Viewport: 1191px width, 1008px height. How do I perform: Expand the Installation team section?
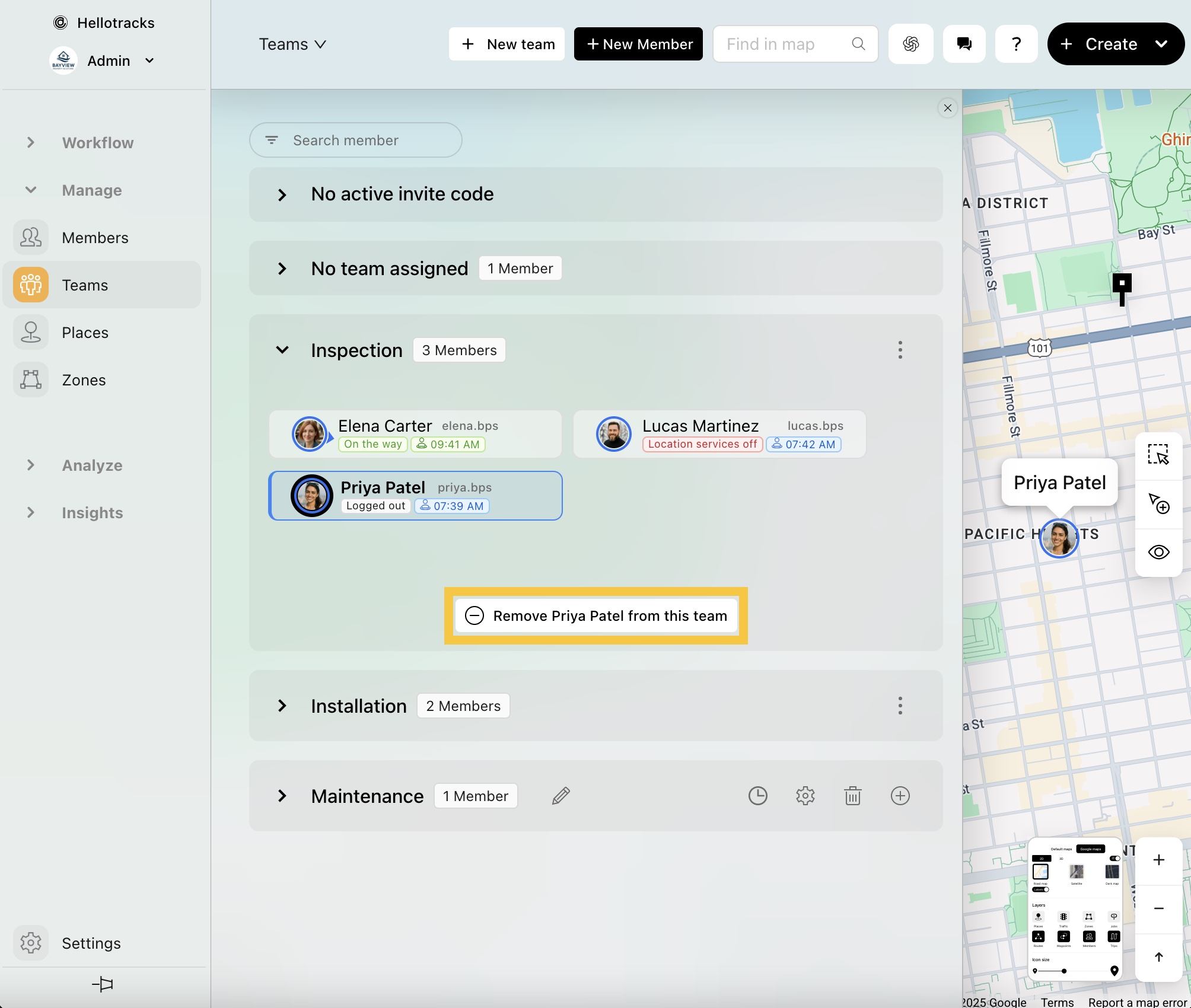click(282, 706)
